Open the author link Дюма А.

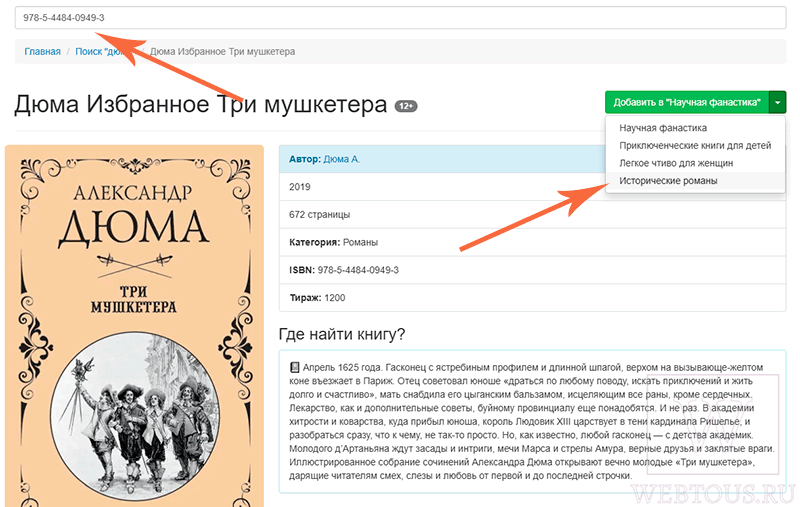(341, 159)
